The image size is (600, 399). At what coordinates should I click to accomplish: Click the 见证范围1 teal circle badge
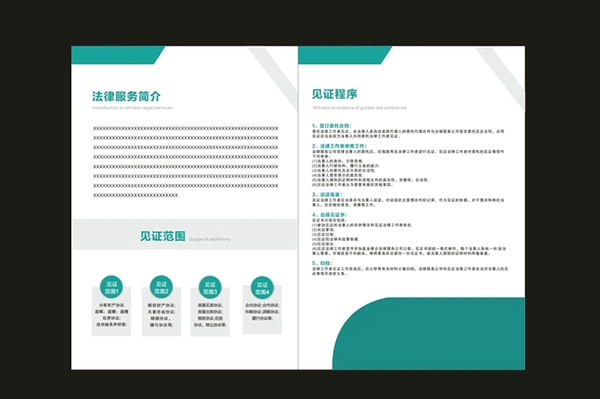[x=111, y=287]
